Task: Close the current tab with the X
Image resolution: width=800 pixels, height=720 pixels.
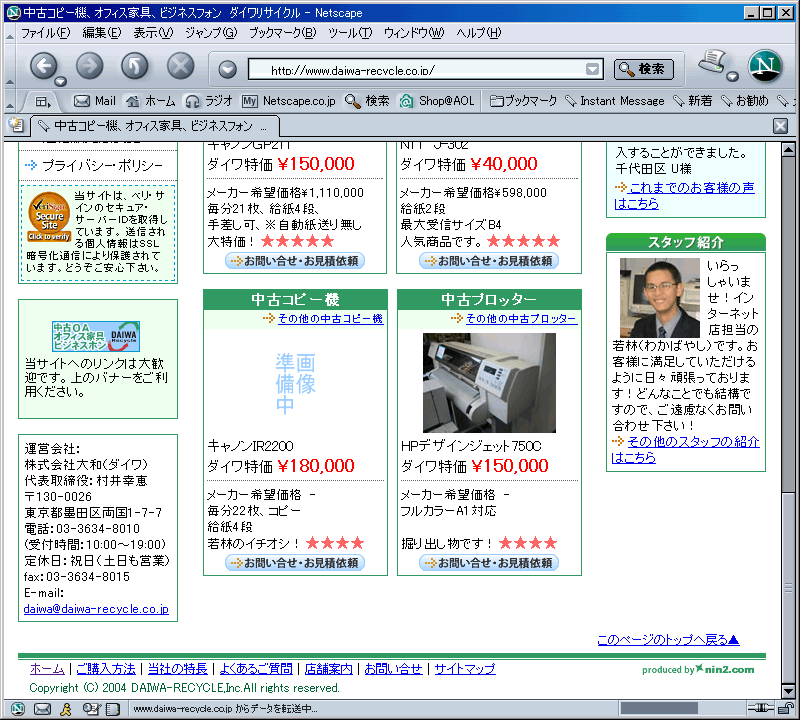Action: click(780, 126)
